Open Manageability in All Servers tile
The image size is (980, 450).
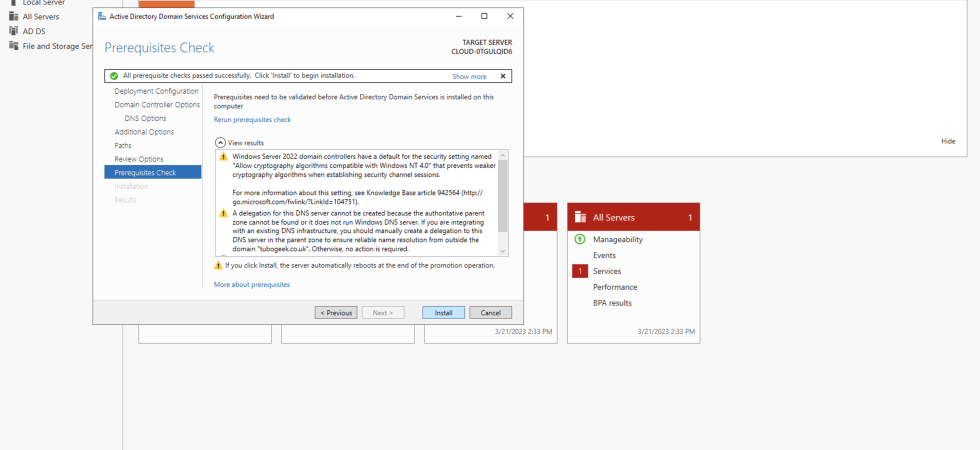click(618, 239)
